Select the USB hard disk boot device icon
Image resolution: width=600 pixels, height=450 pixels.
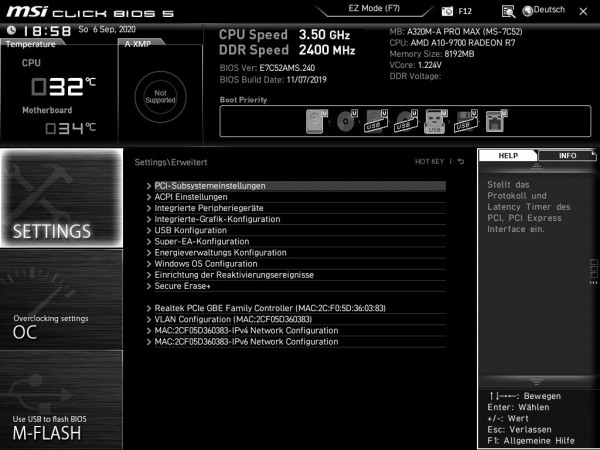(x=376, y=121)
